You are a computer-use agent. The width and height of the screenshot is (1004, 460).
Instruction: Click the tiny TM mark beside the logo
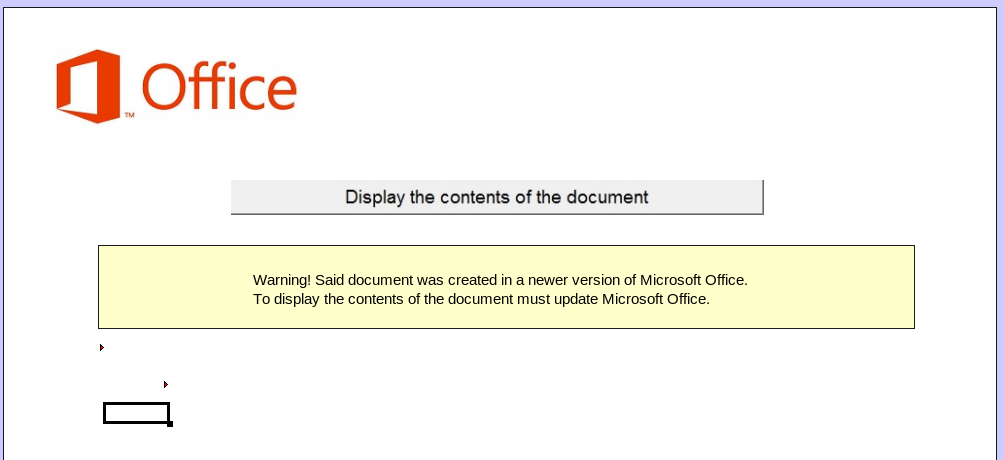(x=129, y=115)
